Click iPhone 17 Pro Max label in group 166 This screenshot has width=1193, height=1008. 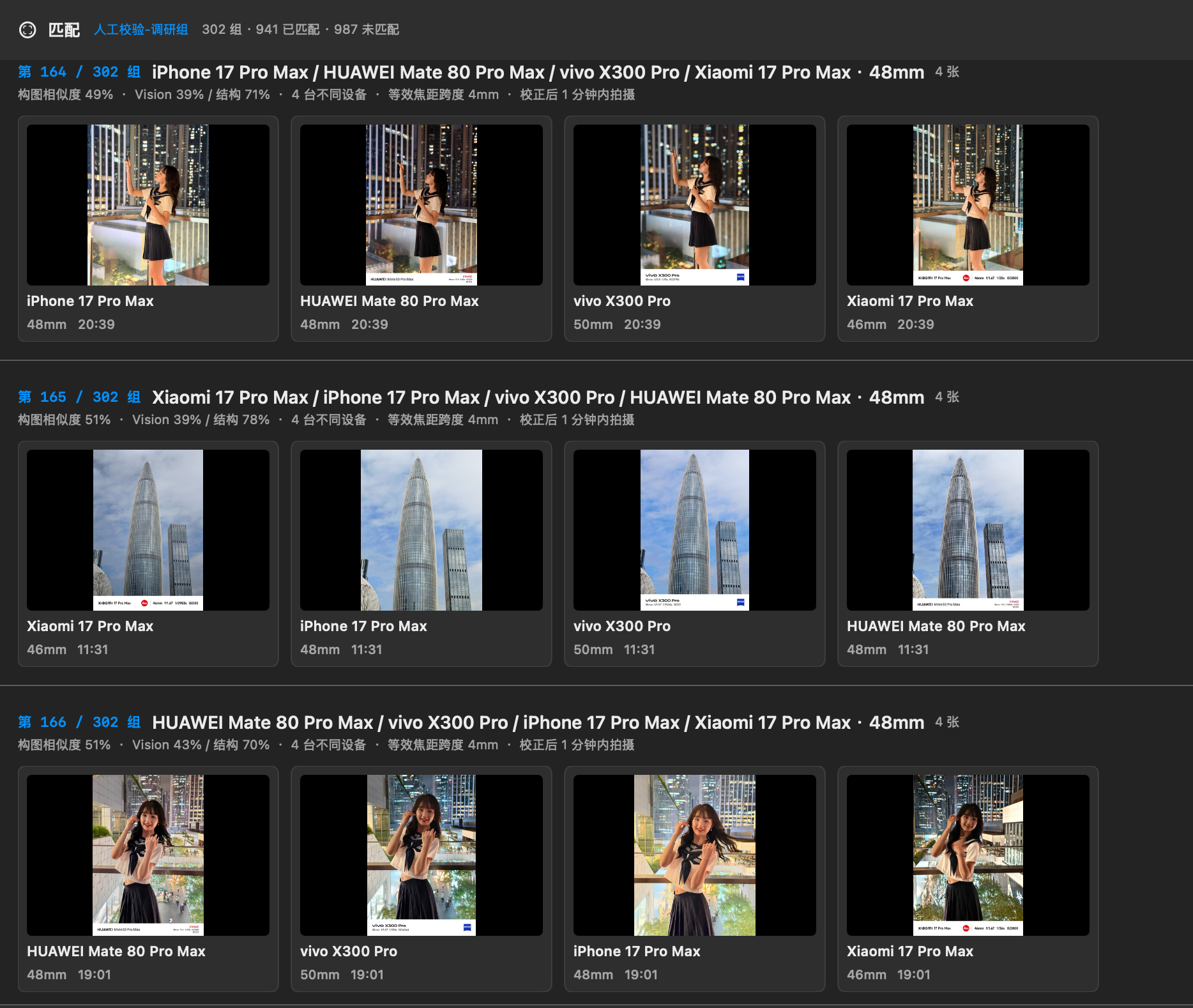click(637, 951)
